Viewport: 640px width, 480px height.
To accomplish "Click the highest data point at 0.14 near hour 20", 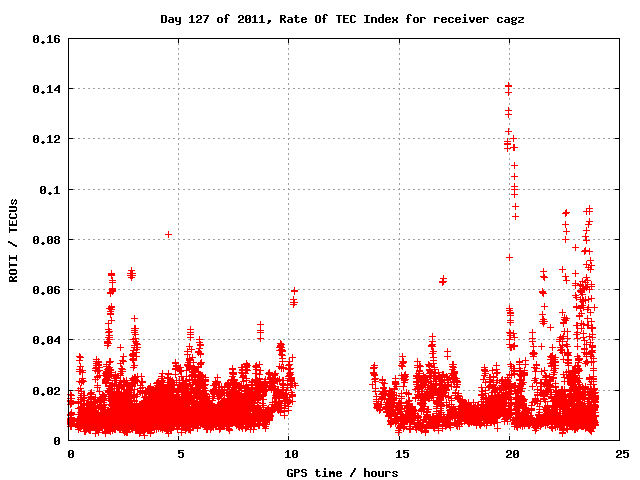I will pyautogui.click(x=508, y=87).
